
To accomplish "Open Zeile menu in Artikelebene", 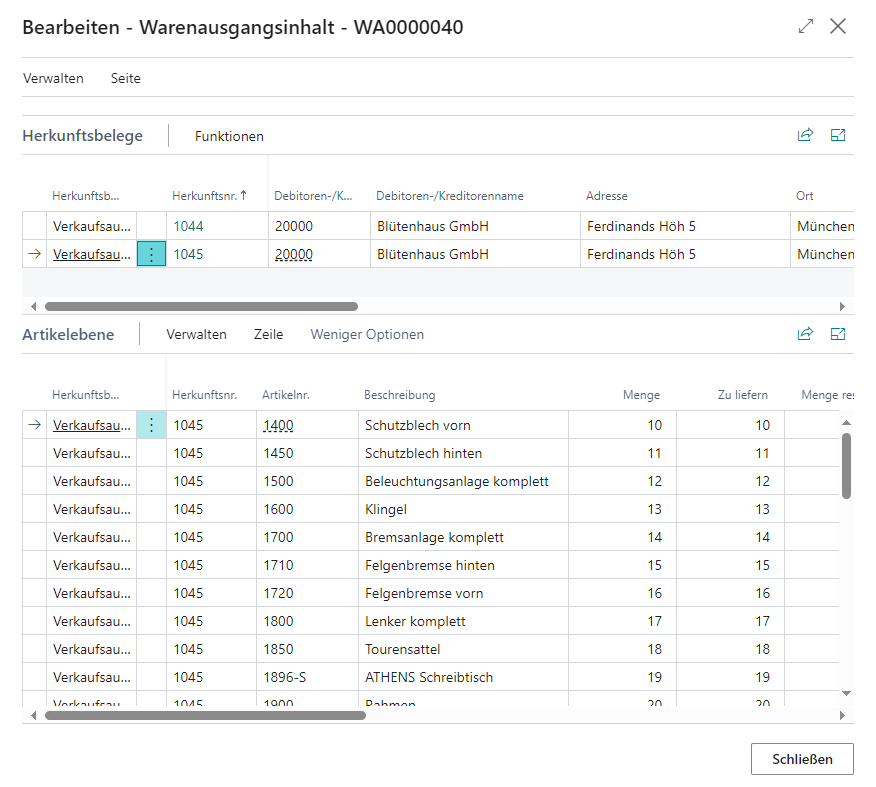I will click(268, 335).
